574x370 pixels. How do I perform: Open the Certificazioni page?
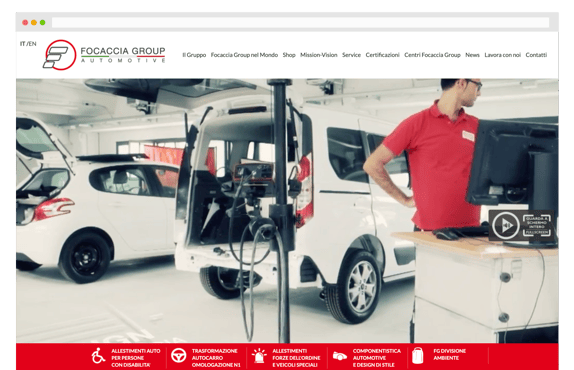[383, 55]
